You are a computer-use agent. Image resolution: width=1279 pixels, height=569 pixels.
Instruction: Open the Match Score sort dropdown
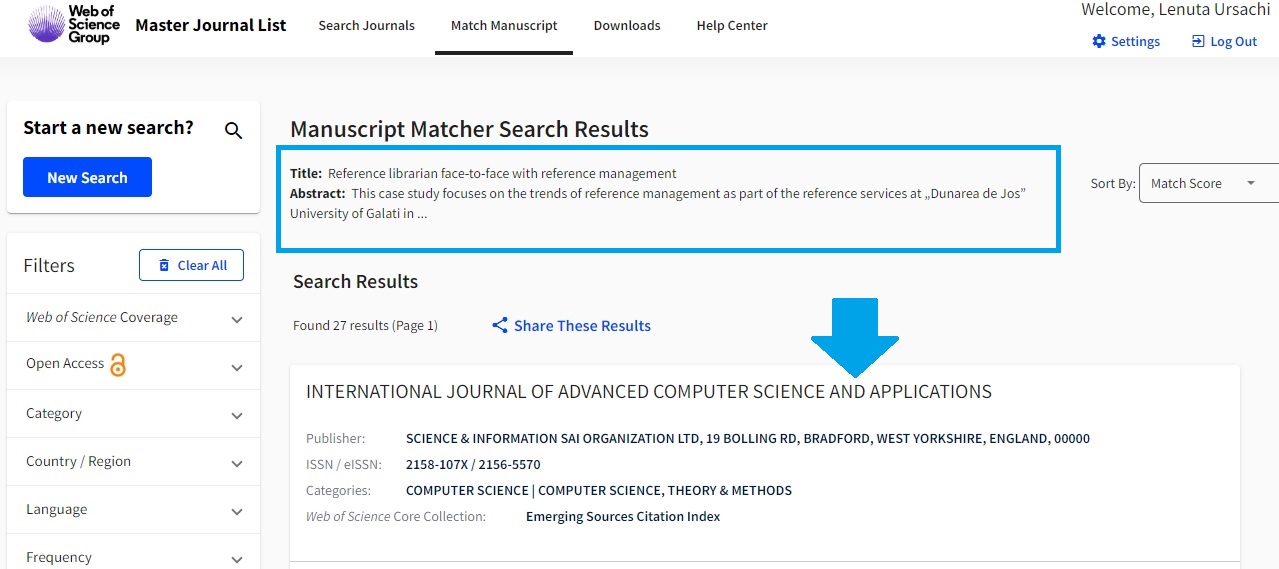click(1208, 183)
